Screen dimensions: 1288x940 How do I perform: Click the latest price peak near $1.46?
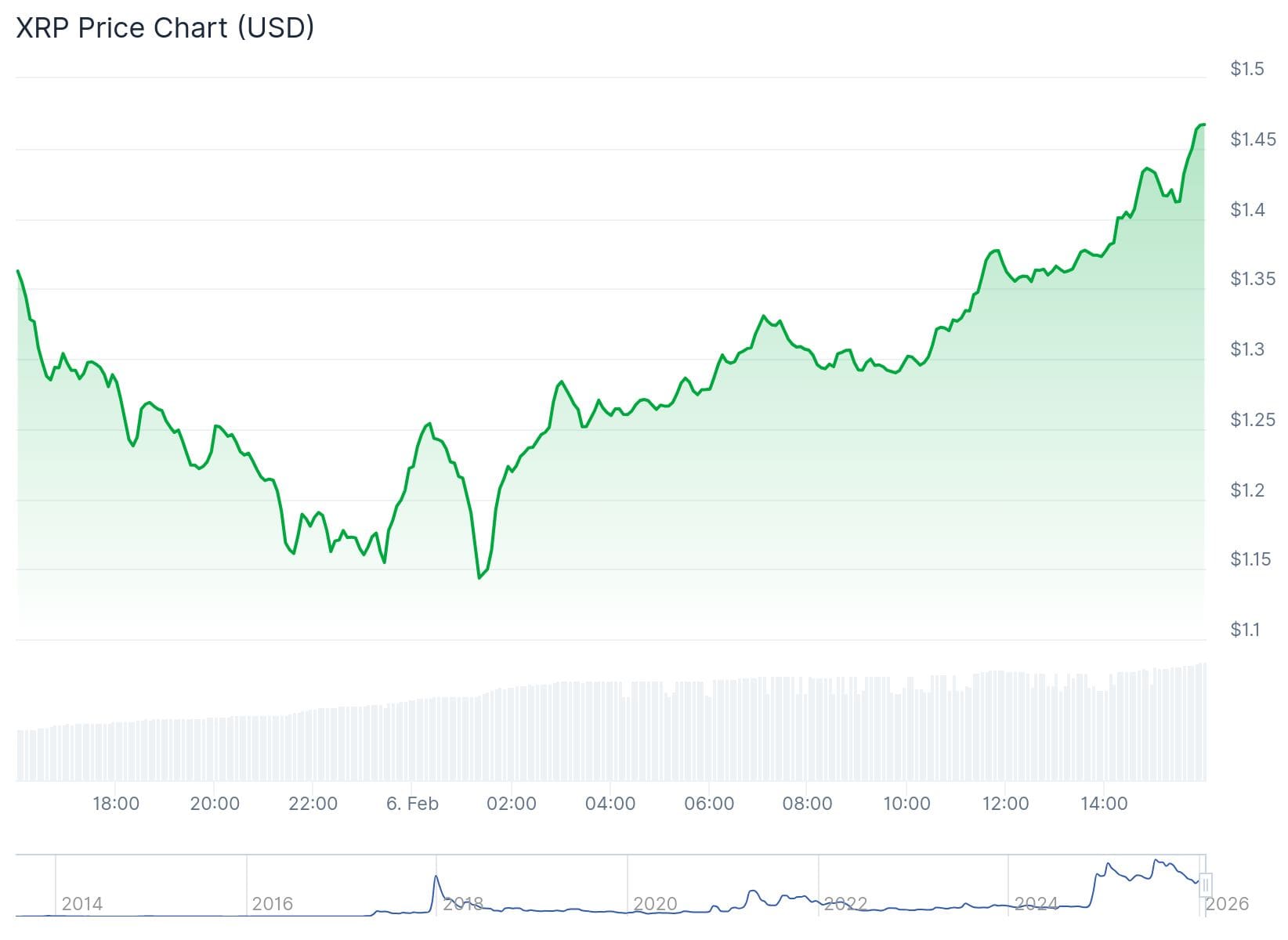tap(1203, 125)
